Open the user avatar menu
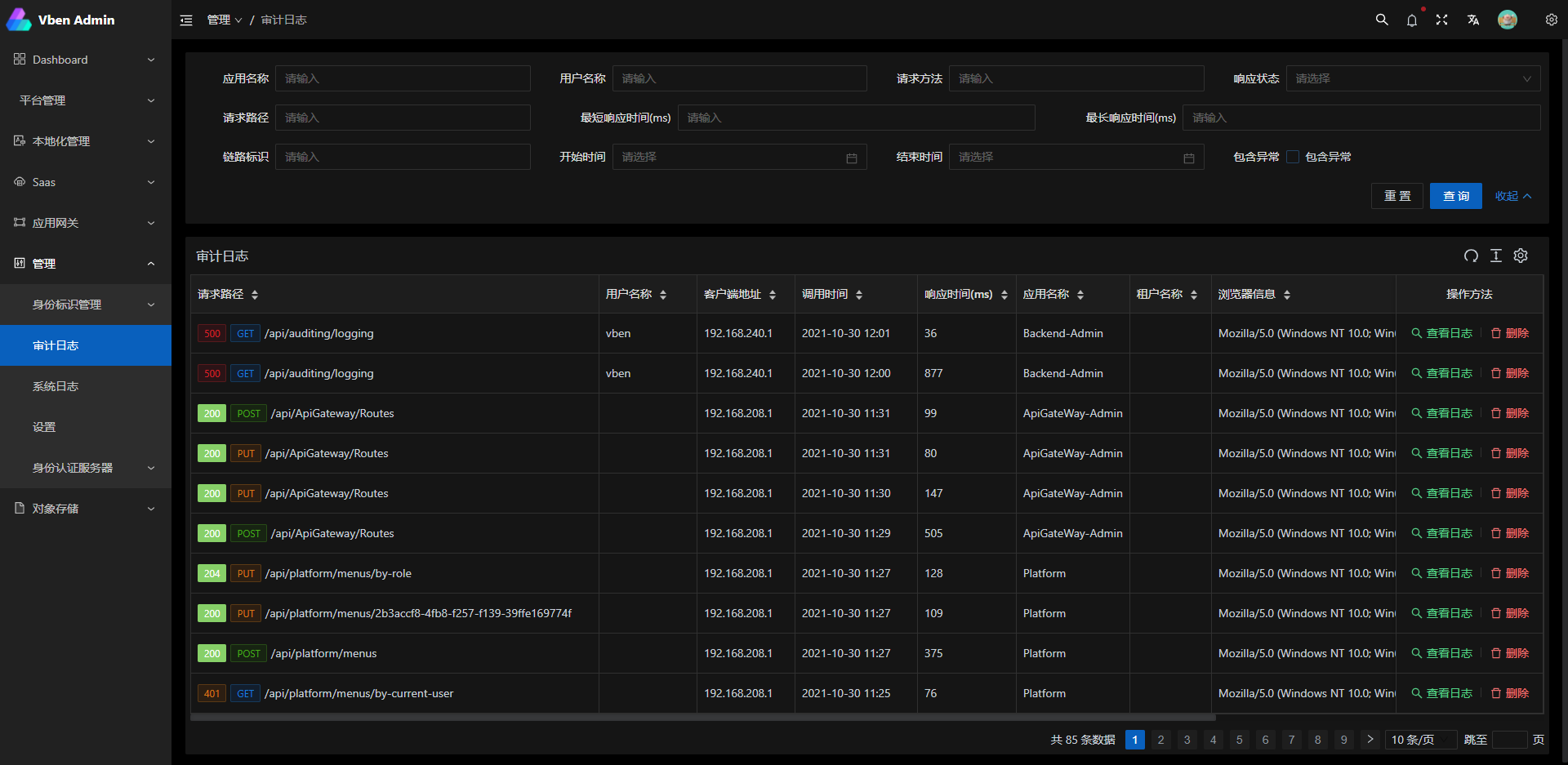 coord(1508,19)
